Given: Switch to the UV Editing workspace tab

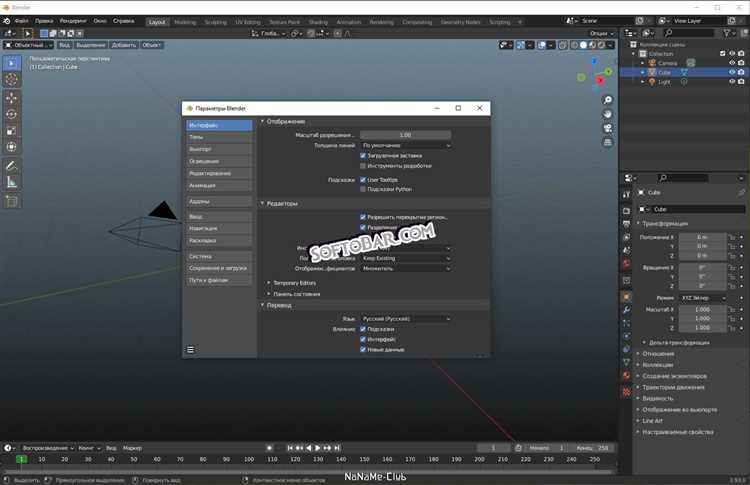Looking at the screenshot, I should coord(248,22).
